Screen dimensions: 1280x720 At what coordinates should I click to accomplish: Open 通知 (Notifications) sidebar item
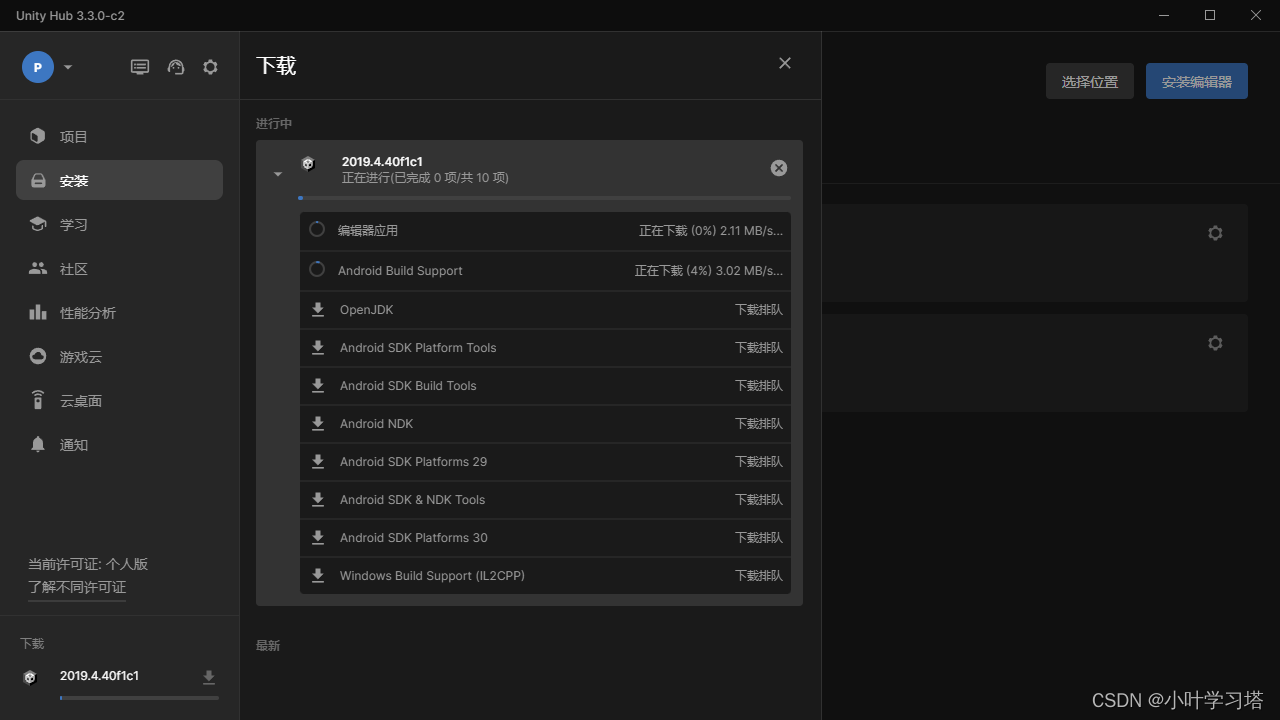119,445
